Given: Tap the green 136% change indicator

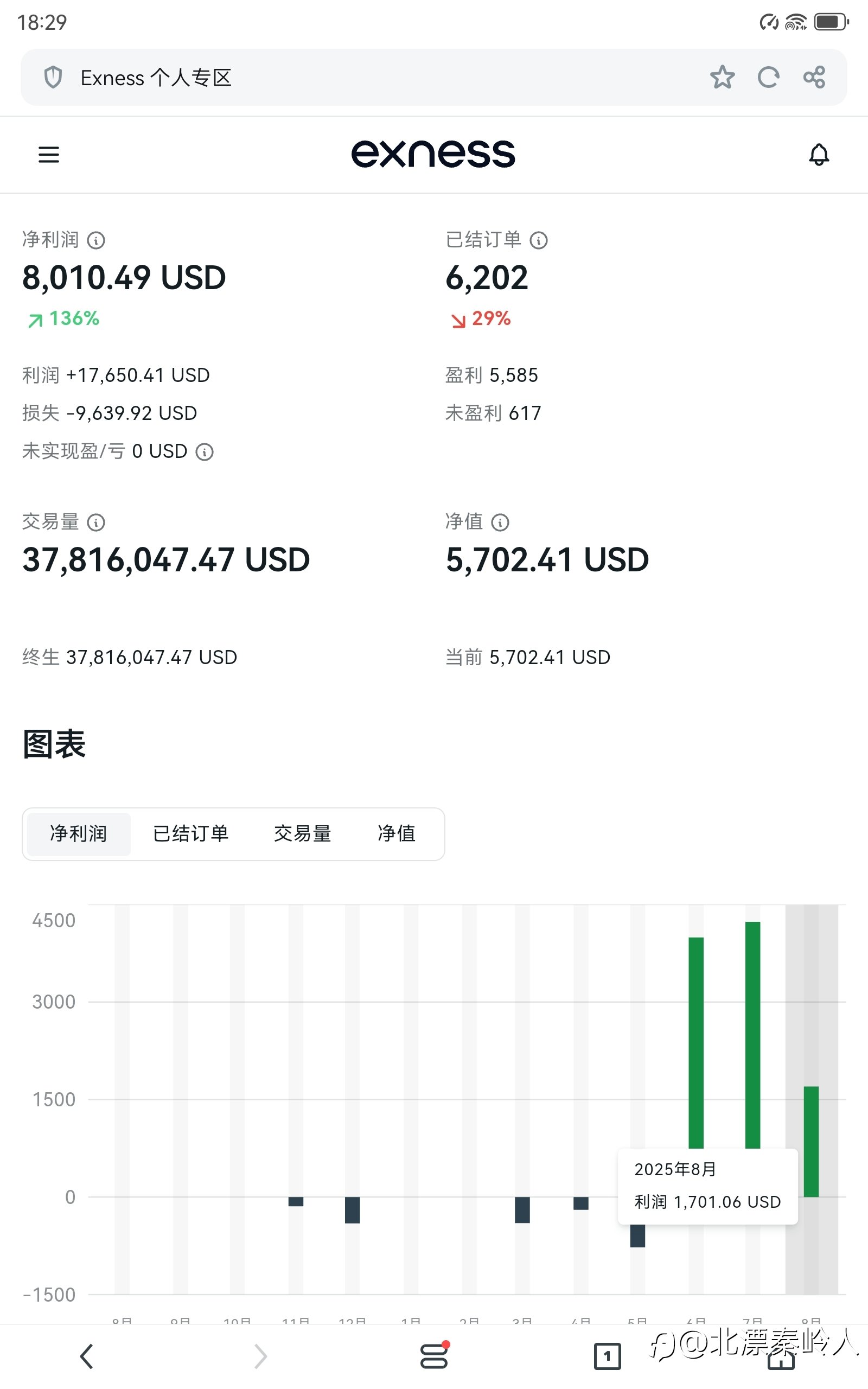Looking at the screenshot, I should click(x=63, y=318).
